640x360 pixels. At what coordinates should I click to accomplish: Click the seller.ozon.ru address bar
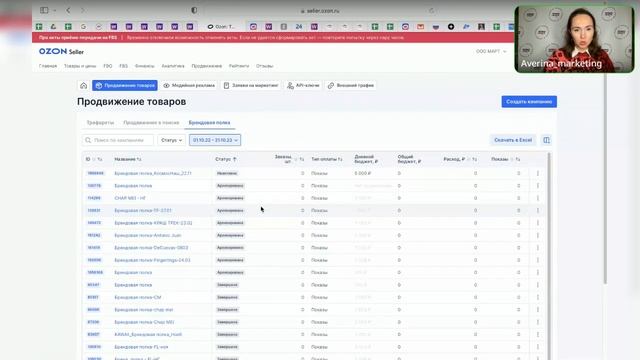click(x=320, y=11)
